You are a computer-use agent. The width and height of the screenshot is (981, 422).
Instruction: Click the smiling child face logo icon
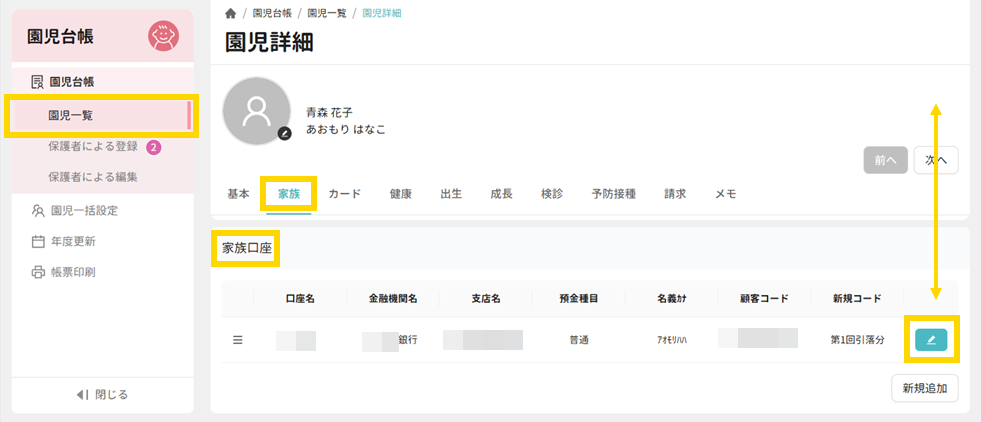163,37
